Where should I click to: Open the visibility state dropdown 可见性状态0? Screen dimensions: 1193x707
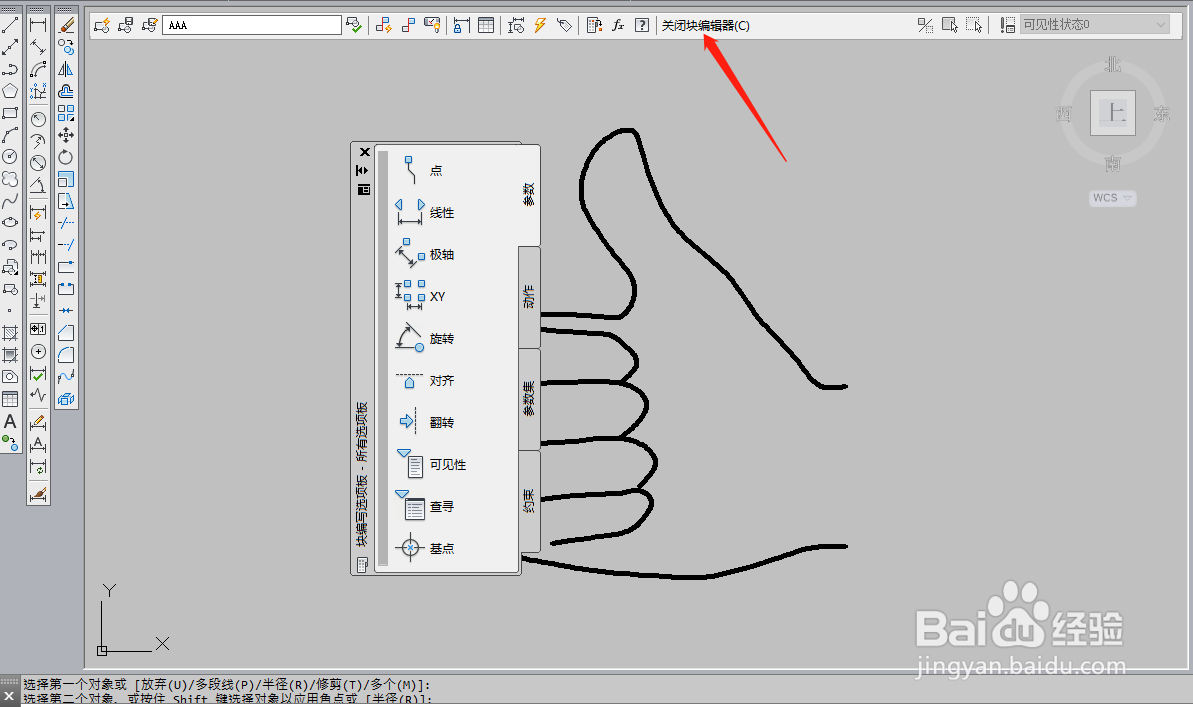[1094, 24]
